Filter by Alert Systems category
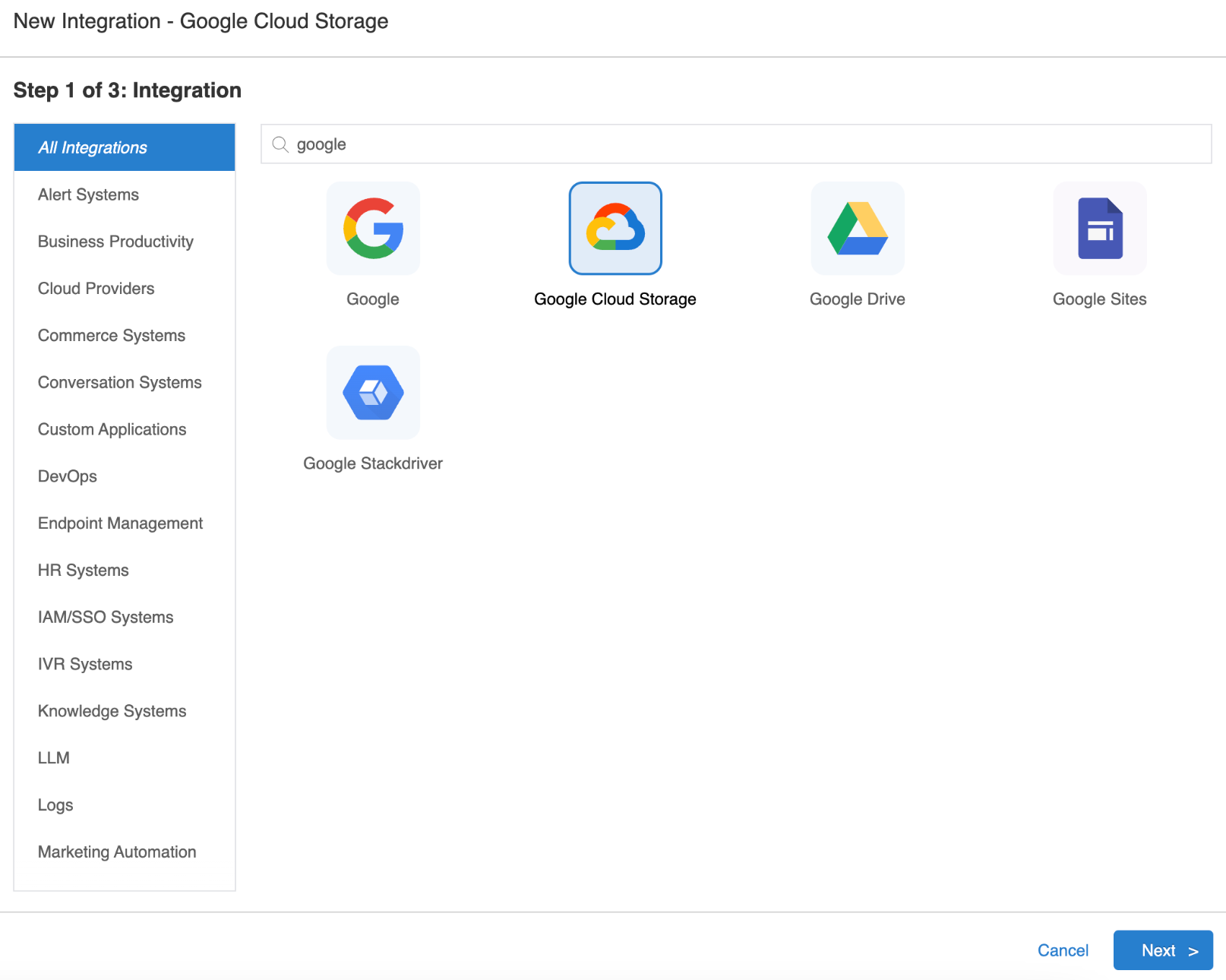This screenshot has height=980, width=1226. point(125,194)
